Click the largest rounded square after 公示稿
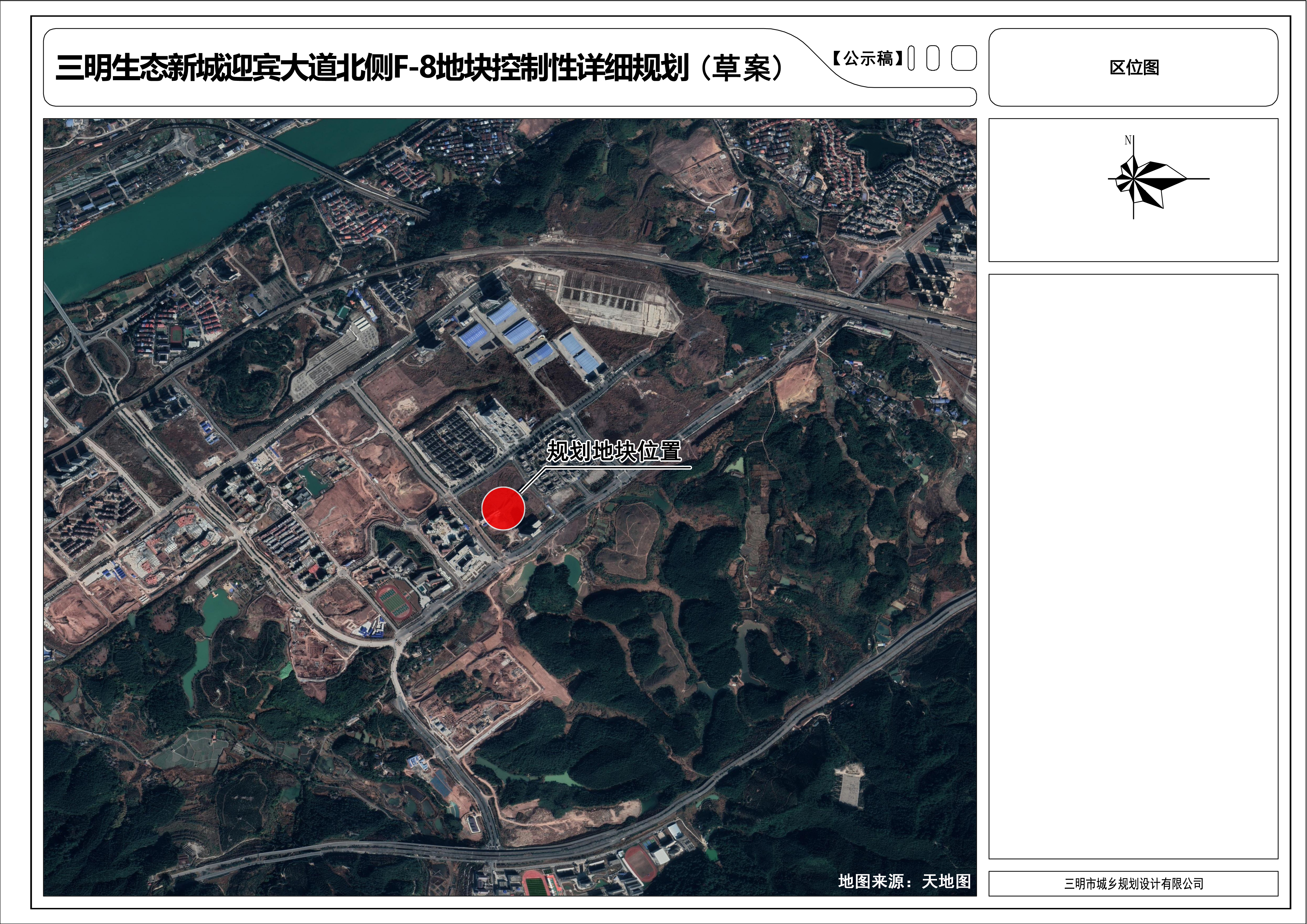Screen dimensions: 1307x924 [964, 58]
